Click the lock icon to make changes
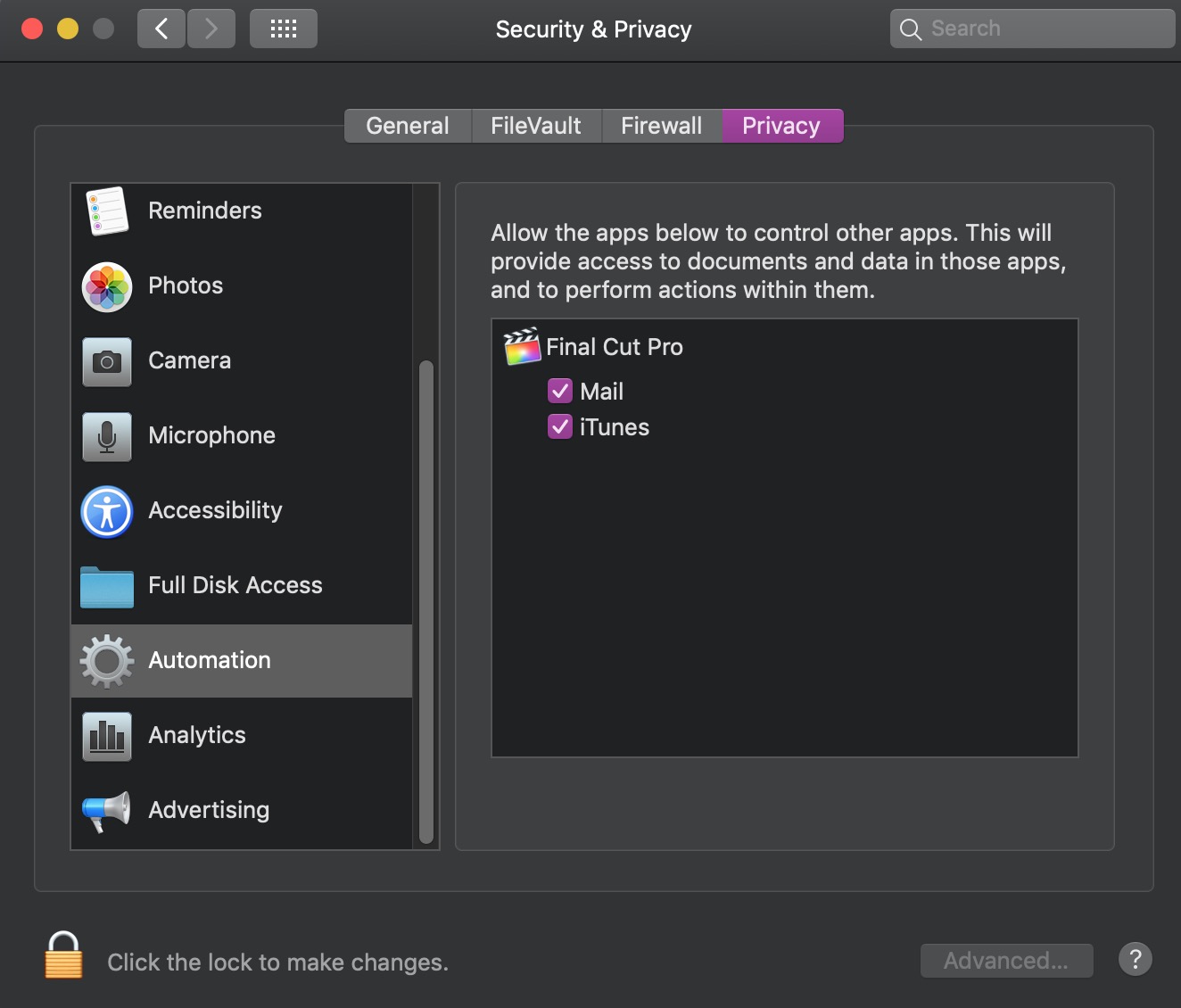The width and height of the screenshot is (1181, 1008). (63, 954)
